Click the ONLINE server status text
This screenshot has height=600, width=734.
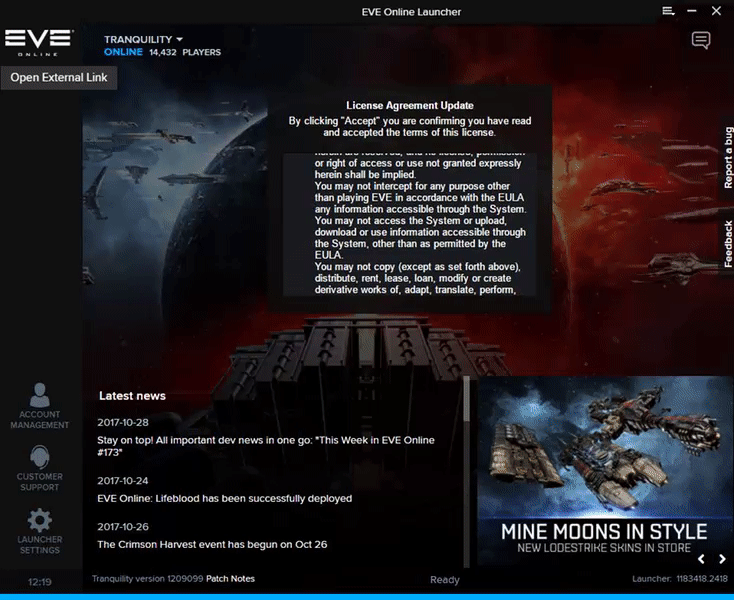click(123, 52)
